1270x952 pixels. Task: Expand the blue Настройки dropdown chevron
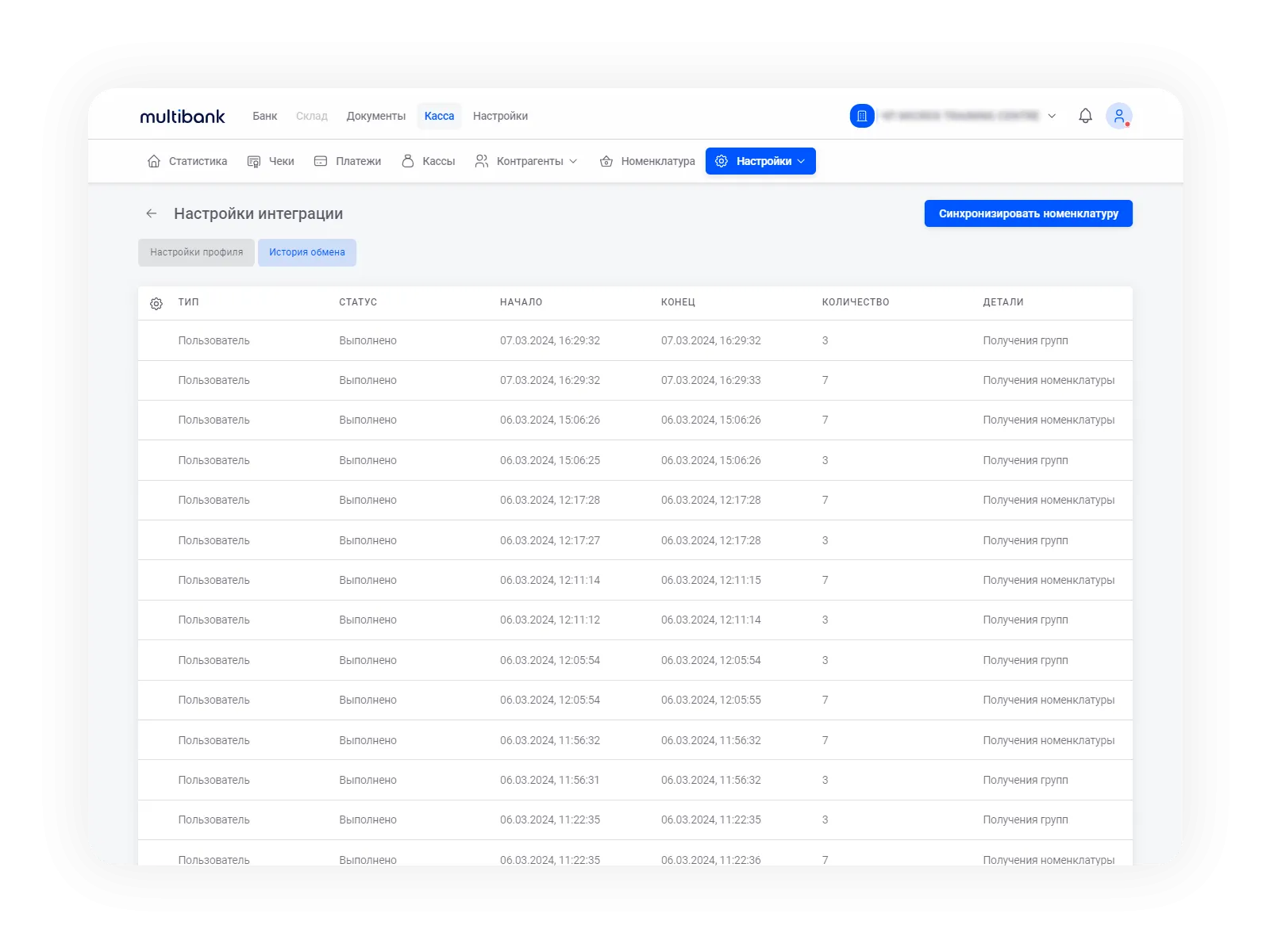pyautogui.click(x=801, y=161)
